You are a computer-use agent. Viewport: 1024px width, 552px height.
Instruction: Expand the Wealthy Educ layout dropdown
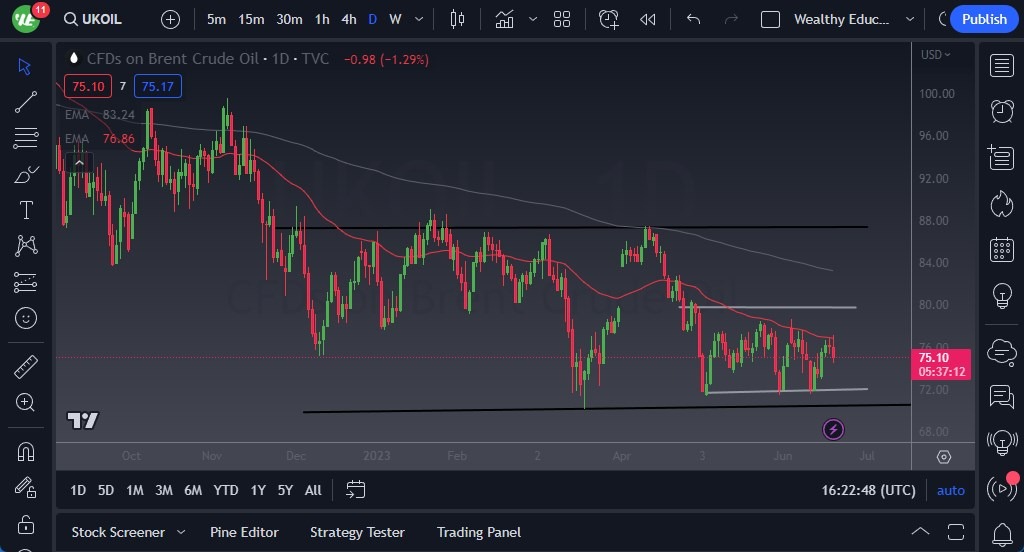pyautogui.click(x=910, y=19)
